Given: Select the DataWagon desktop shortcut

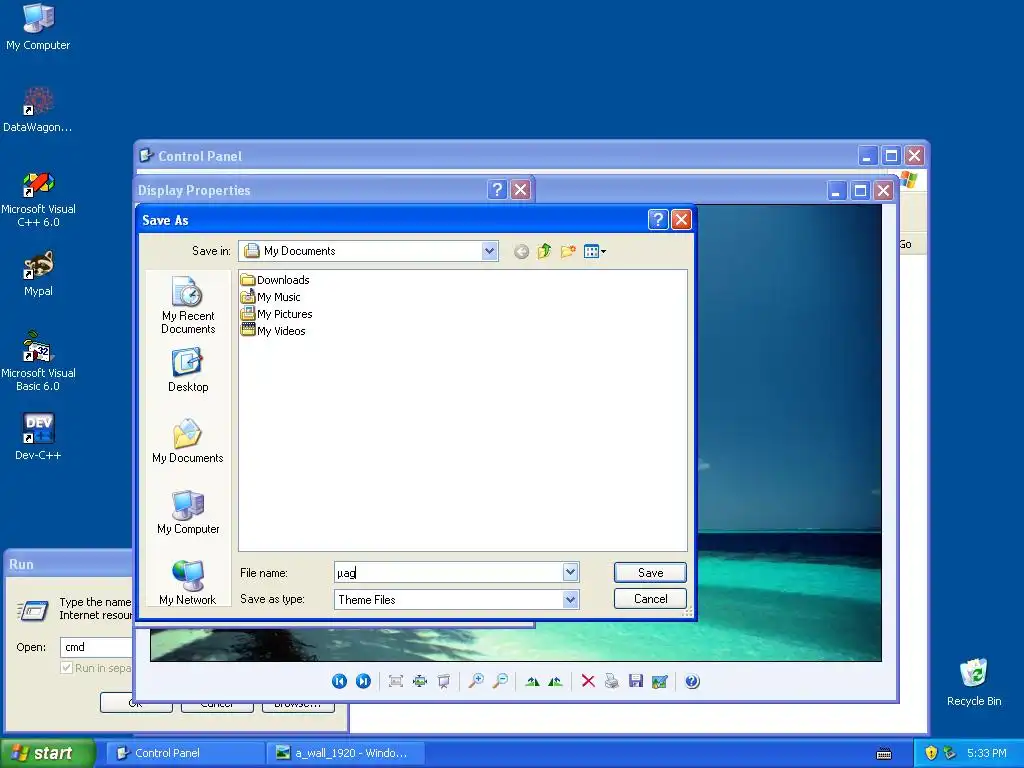Looking at the screenshot, I should tap(38, 109).
